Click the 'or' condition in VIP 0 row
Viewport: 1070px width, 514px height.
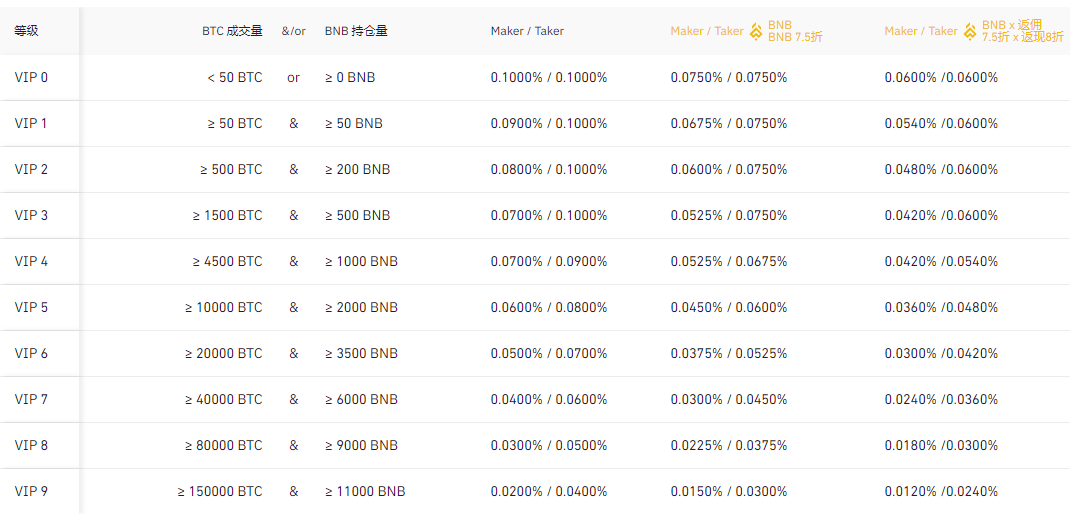(293, 77)
